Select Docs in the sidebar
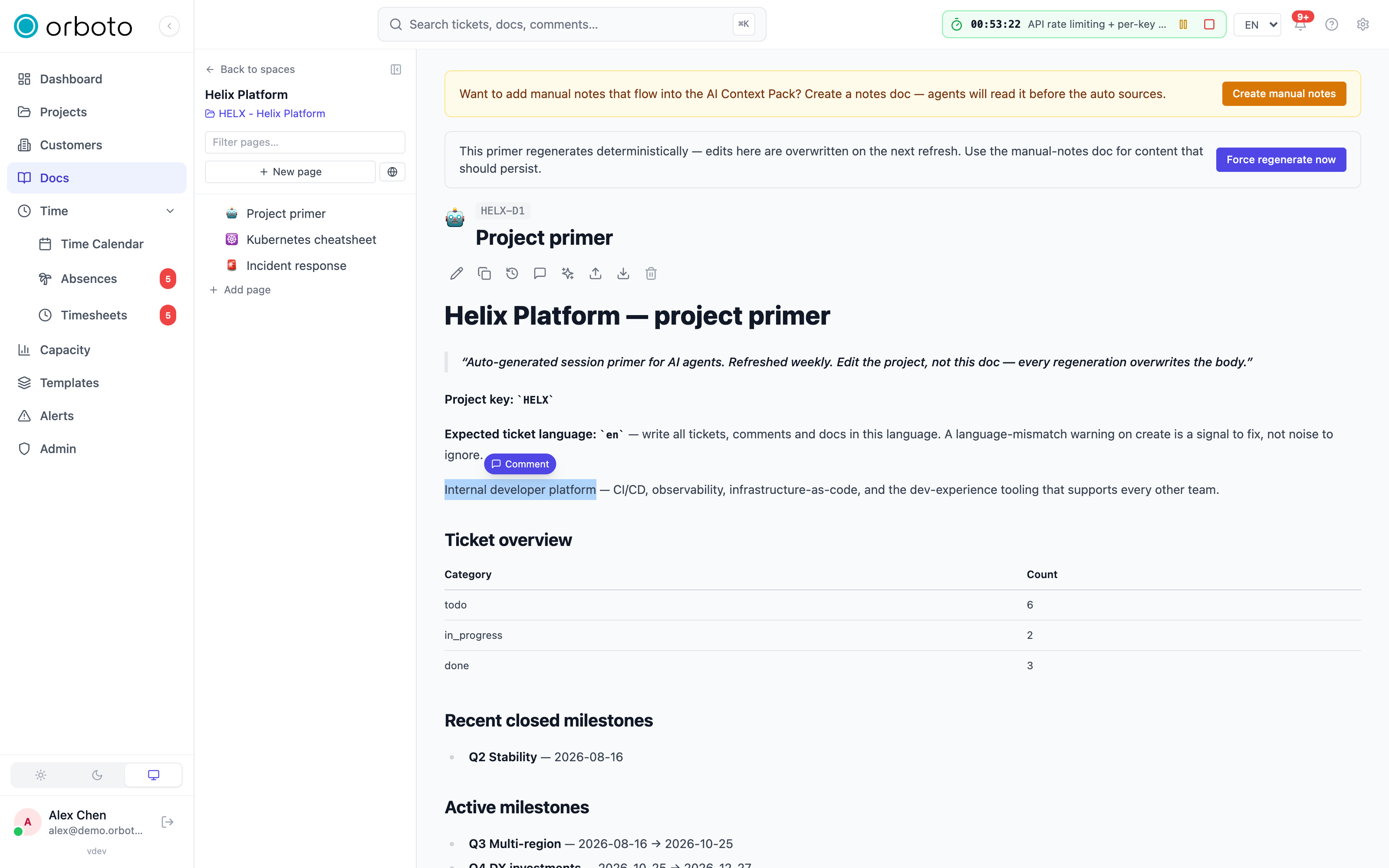This screenshot has height=868, width=1389. point(96,178)
